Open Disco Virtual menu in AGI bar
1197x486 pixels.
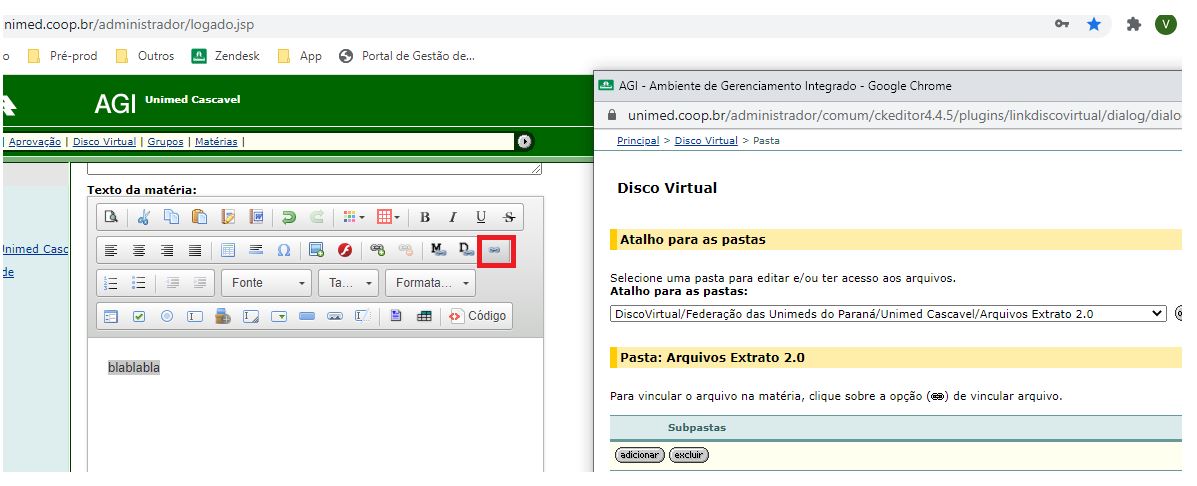coord(105,142)
